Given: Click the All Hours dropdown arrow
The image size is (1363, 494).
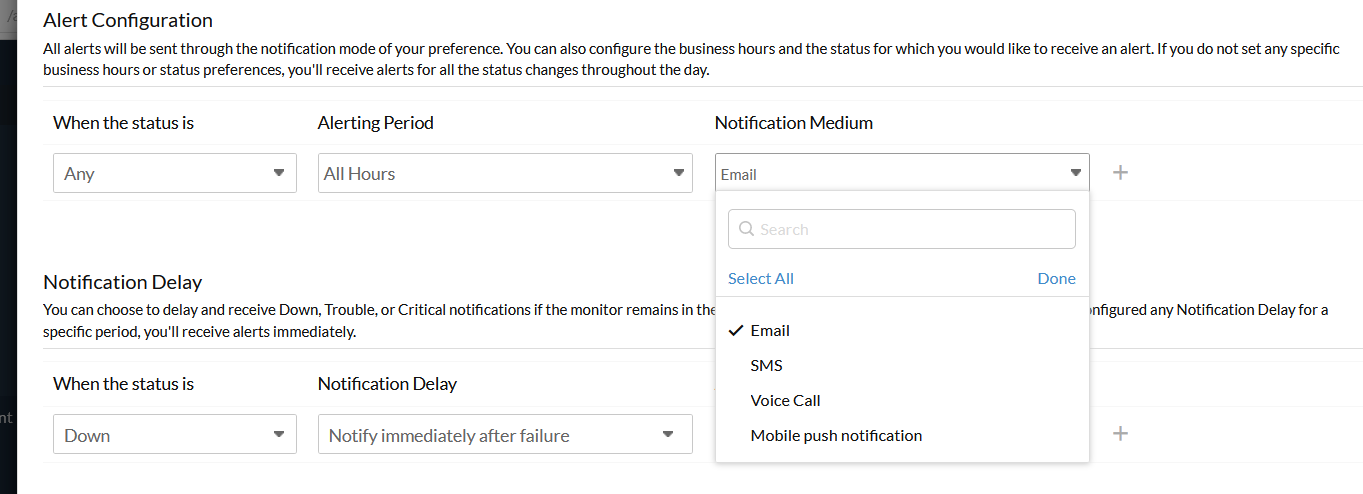Looking at the screenshot, I should (678, 173).
